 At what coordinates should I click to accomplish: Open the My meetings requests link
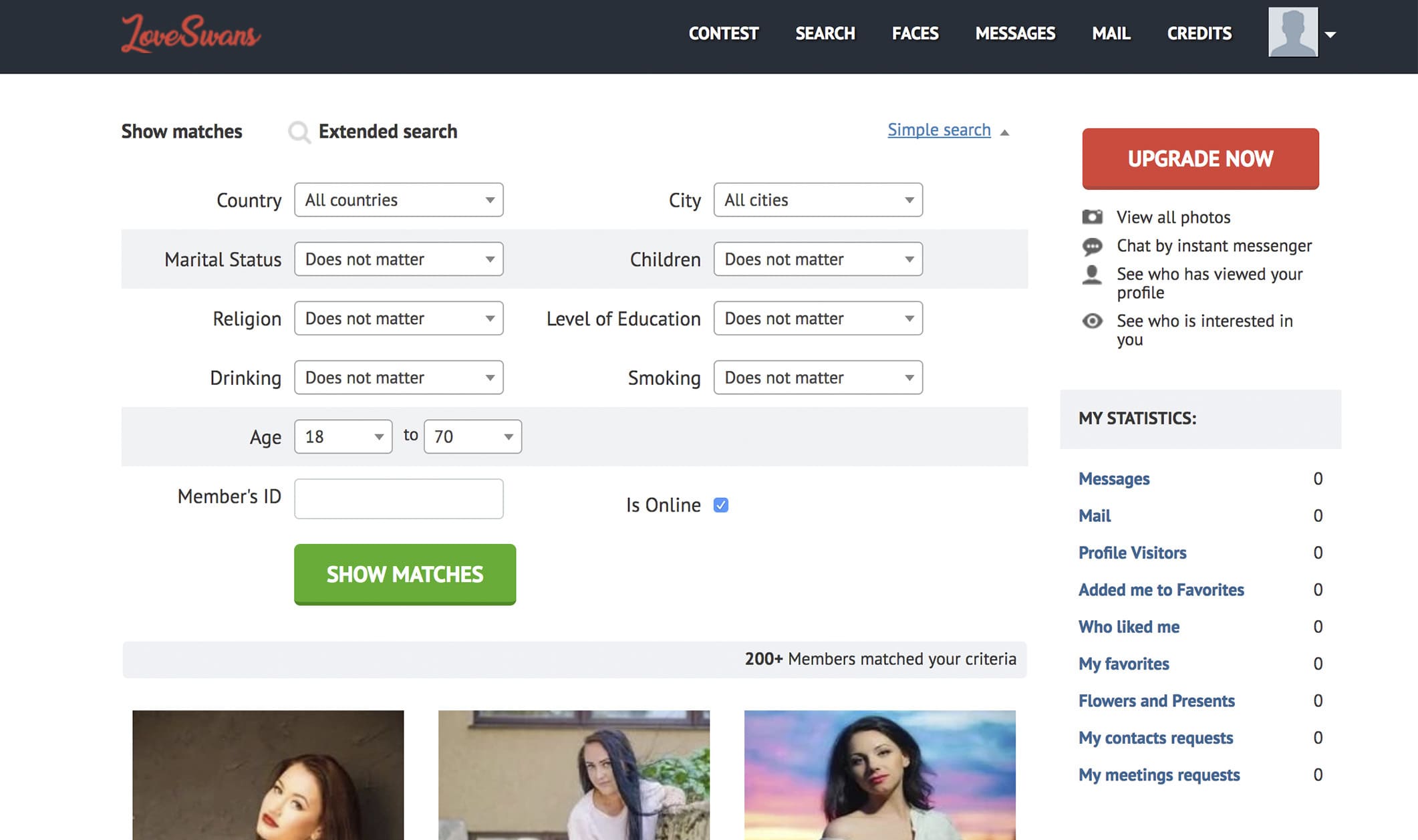(x=1159, y=775)
